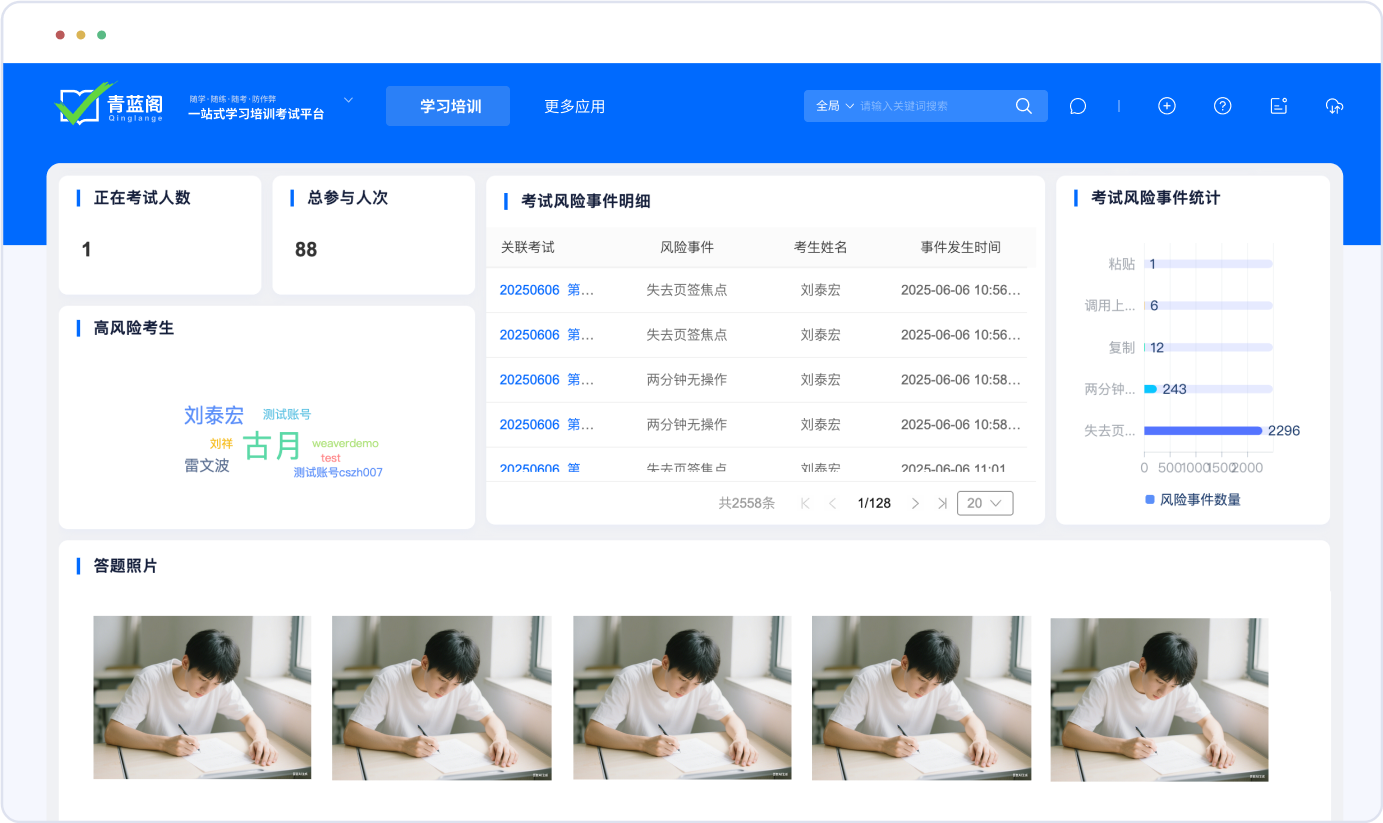Expand the platform switcher chevron beside logo

click(x=348, y=100)
